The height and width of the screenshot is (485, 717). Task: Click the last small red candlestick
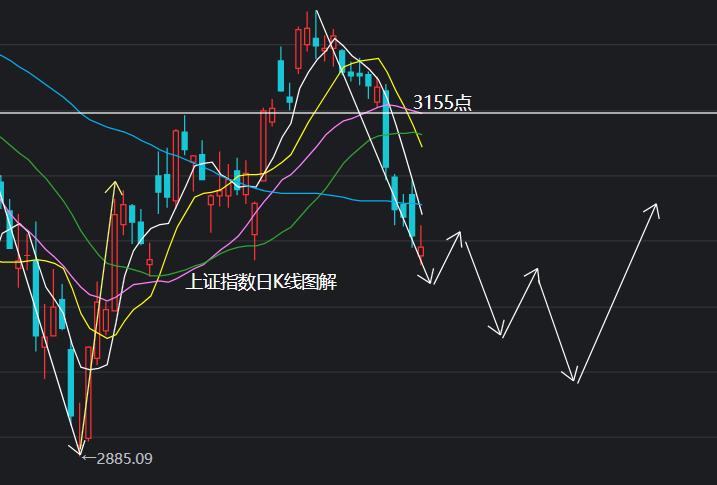421,251
